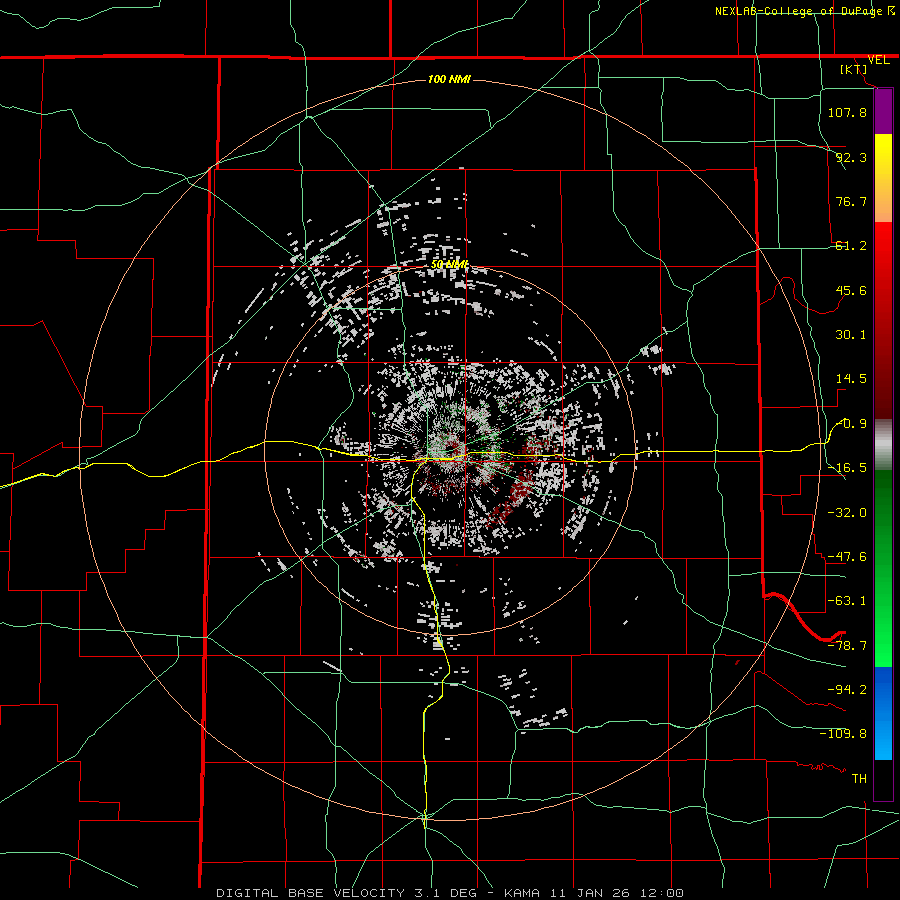Click the 50 NMI range ring label
The height and width of the screenshot is (900, 900).
pyautogui.click(x=449, y=265)
